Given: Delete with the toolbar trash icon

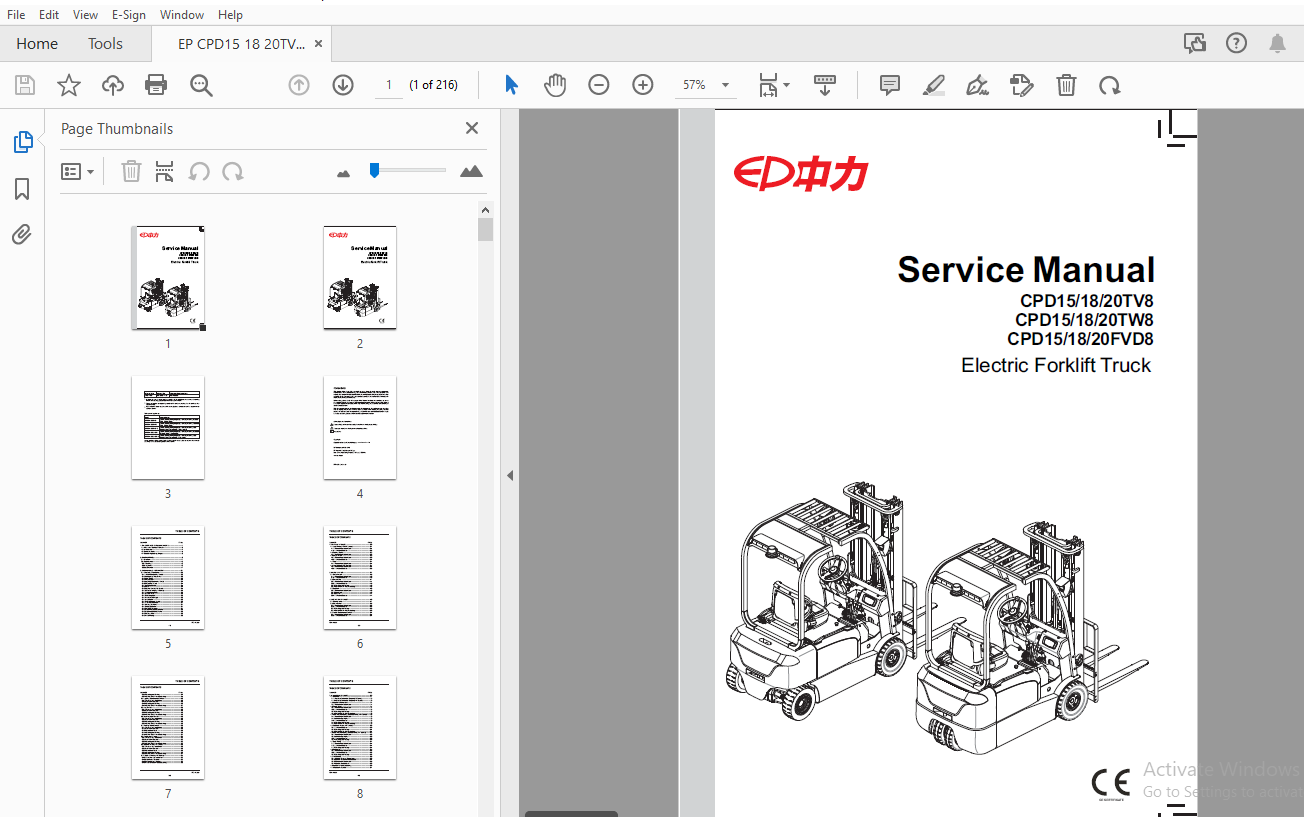Looking at the screenshot, I should (x=1067, y=86).
